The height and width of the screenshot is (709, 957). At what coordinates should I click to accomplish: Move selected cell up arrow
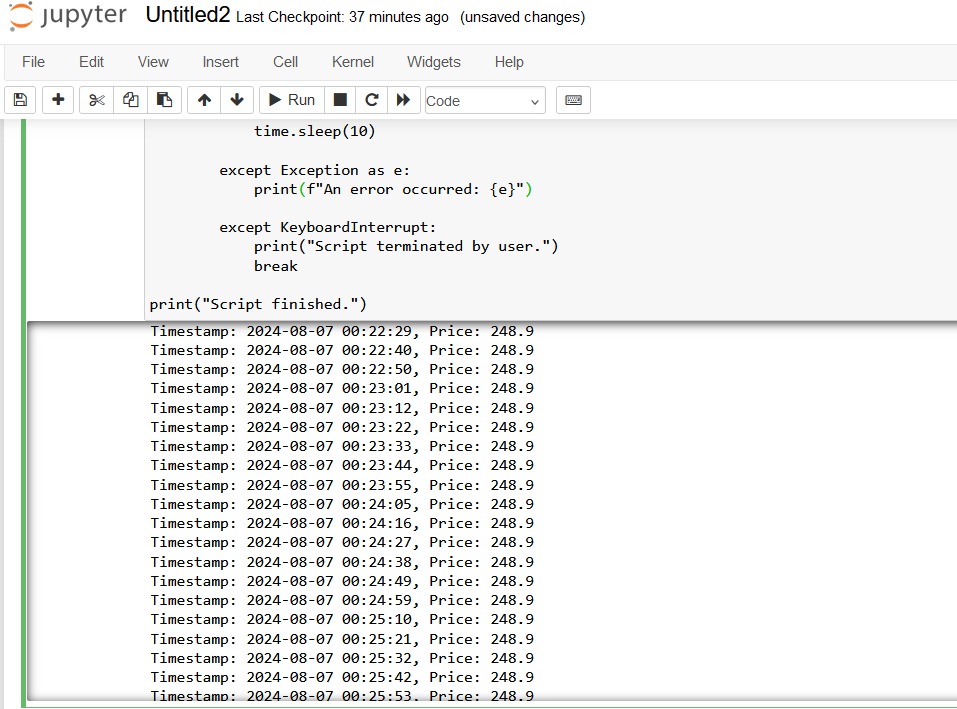click(204, 100)
